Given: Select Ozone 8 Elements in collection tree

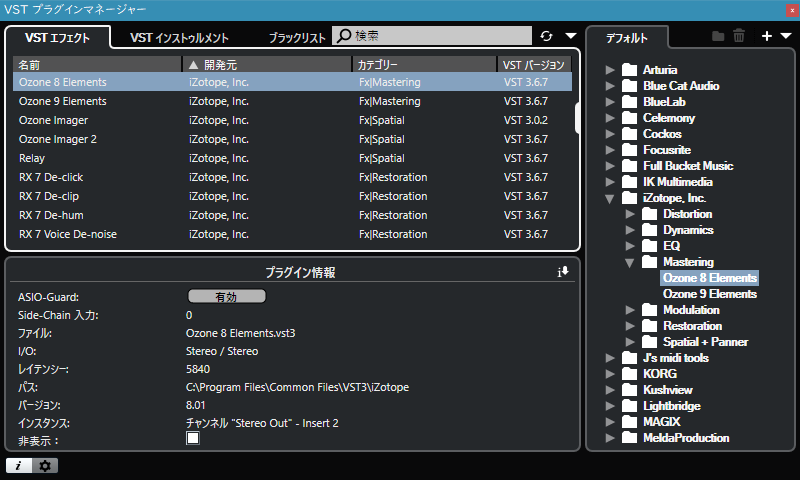Looking at the screenshot, I should tap(710, 278).
